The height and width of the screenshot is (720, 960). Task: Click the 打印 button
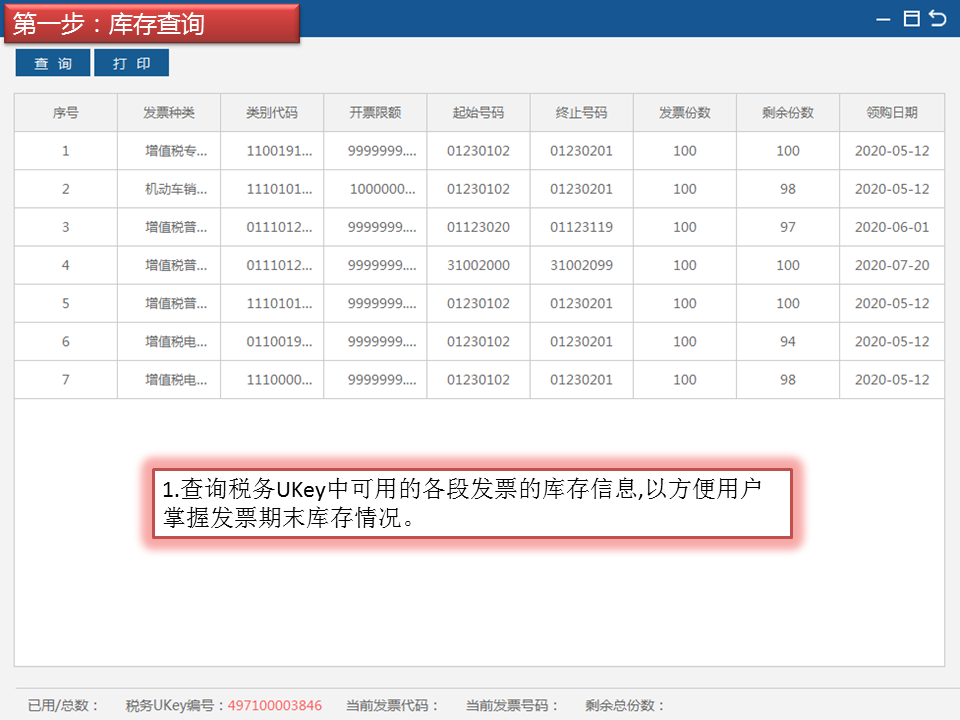132,63
